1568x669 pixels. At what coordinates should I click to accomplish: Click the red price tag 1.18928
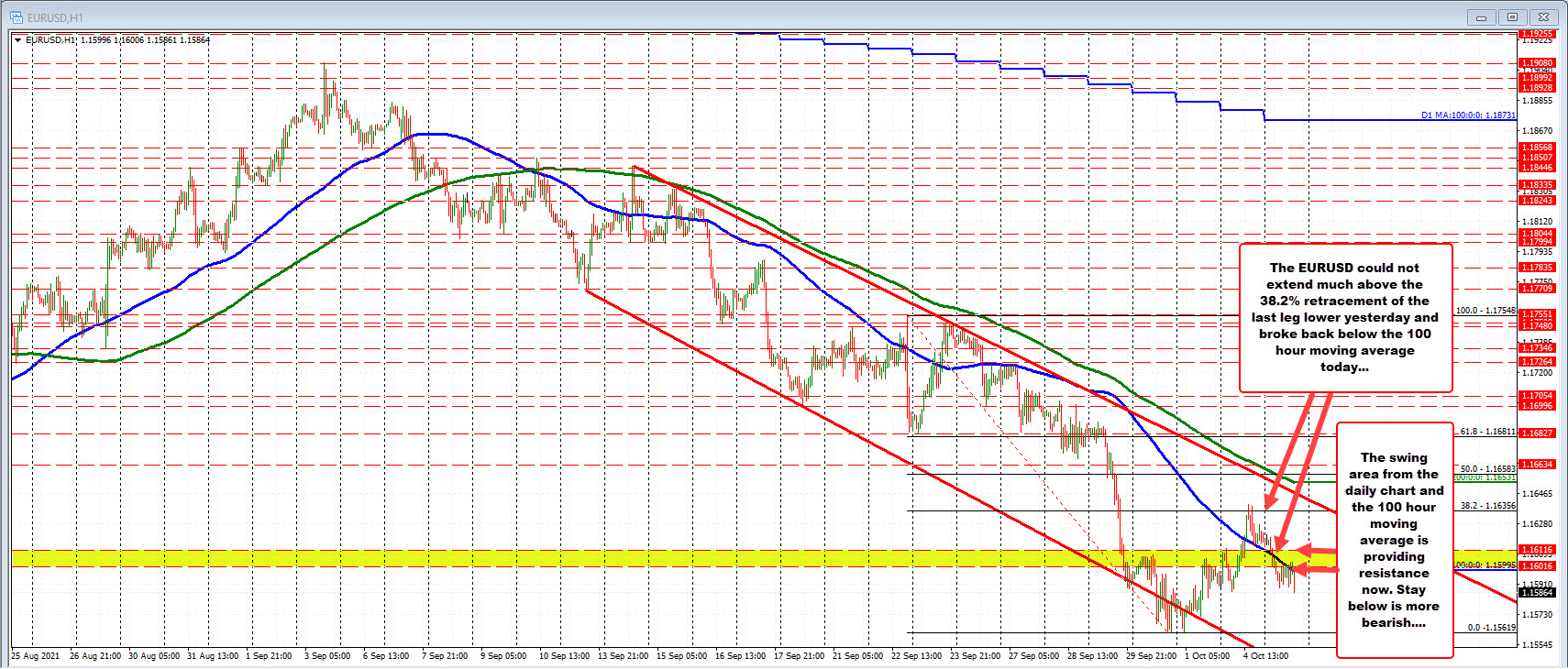coord(1538,88)
